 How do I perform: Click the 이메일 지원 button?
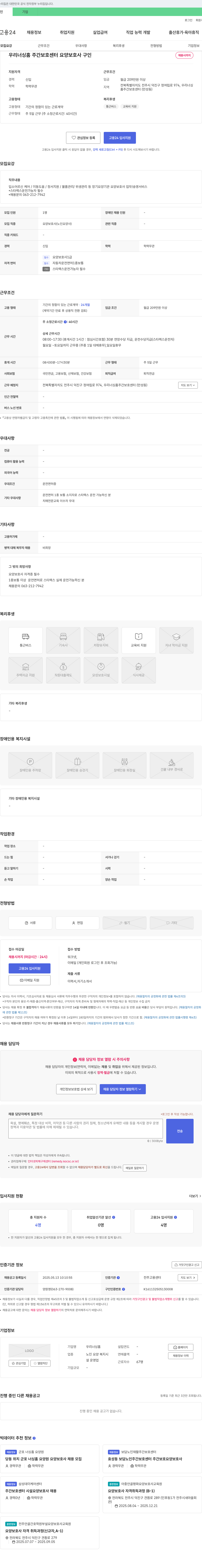[29, 980]
